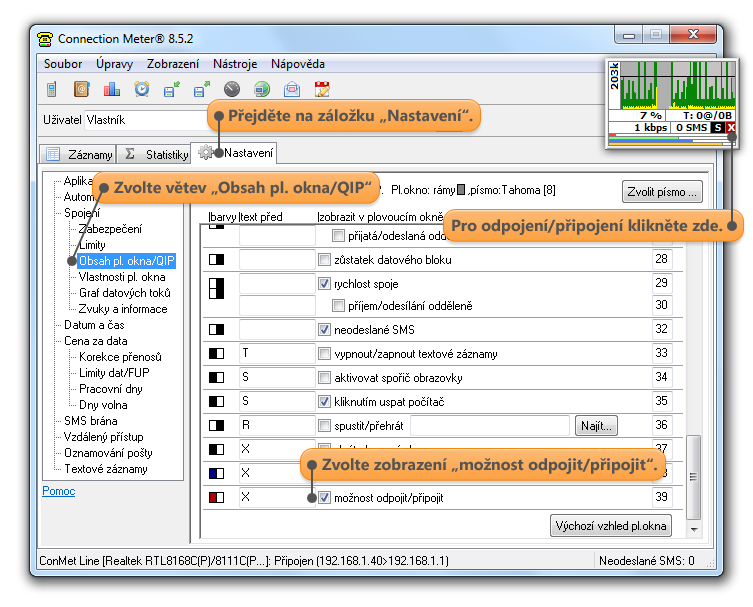The width and height of the screenshot is (753, 607).
Task: Select 'Zabezpečení' tree item
Action: pos(110,229)
